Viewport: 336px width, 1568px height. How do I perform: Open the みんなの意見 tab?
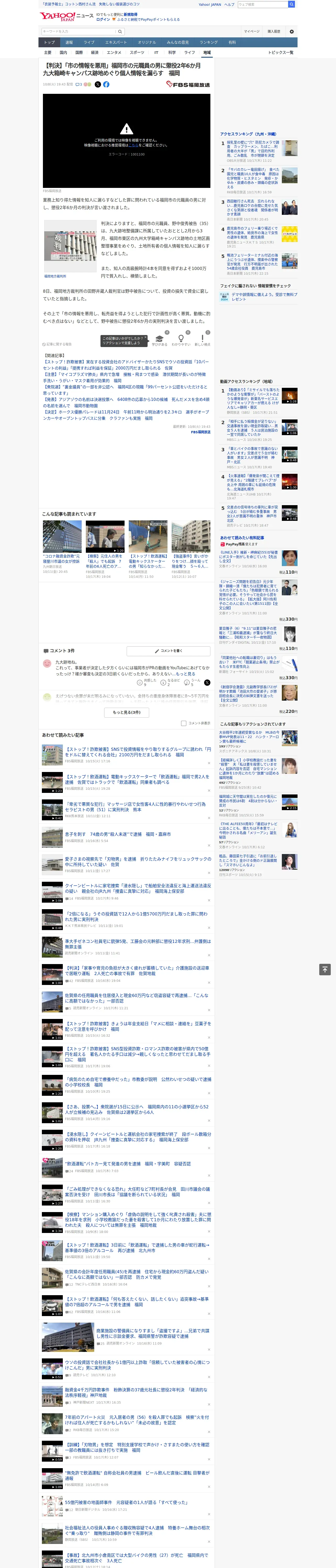[178, 43]
